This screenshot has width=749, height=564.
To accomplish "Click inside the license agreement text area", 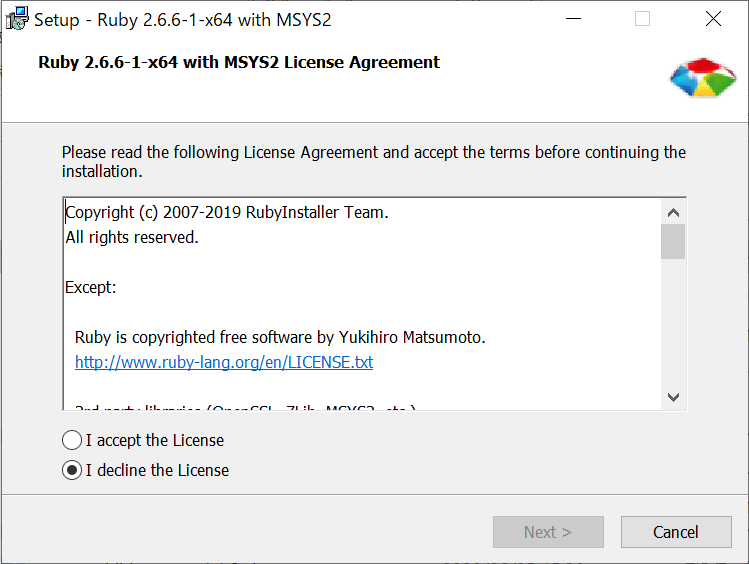I will pos(362,304).
